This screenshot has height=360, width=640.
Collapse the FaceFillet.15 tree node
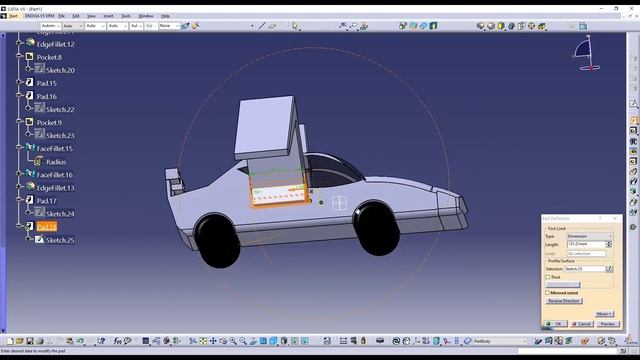click(19, 147)
